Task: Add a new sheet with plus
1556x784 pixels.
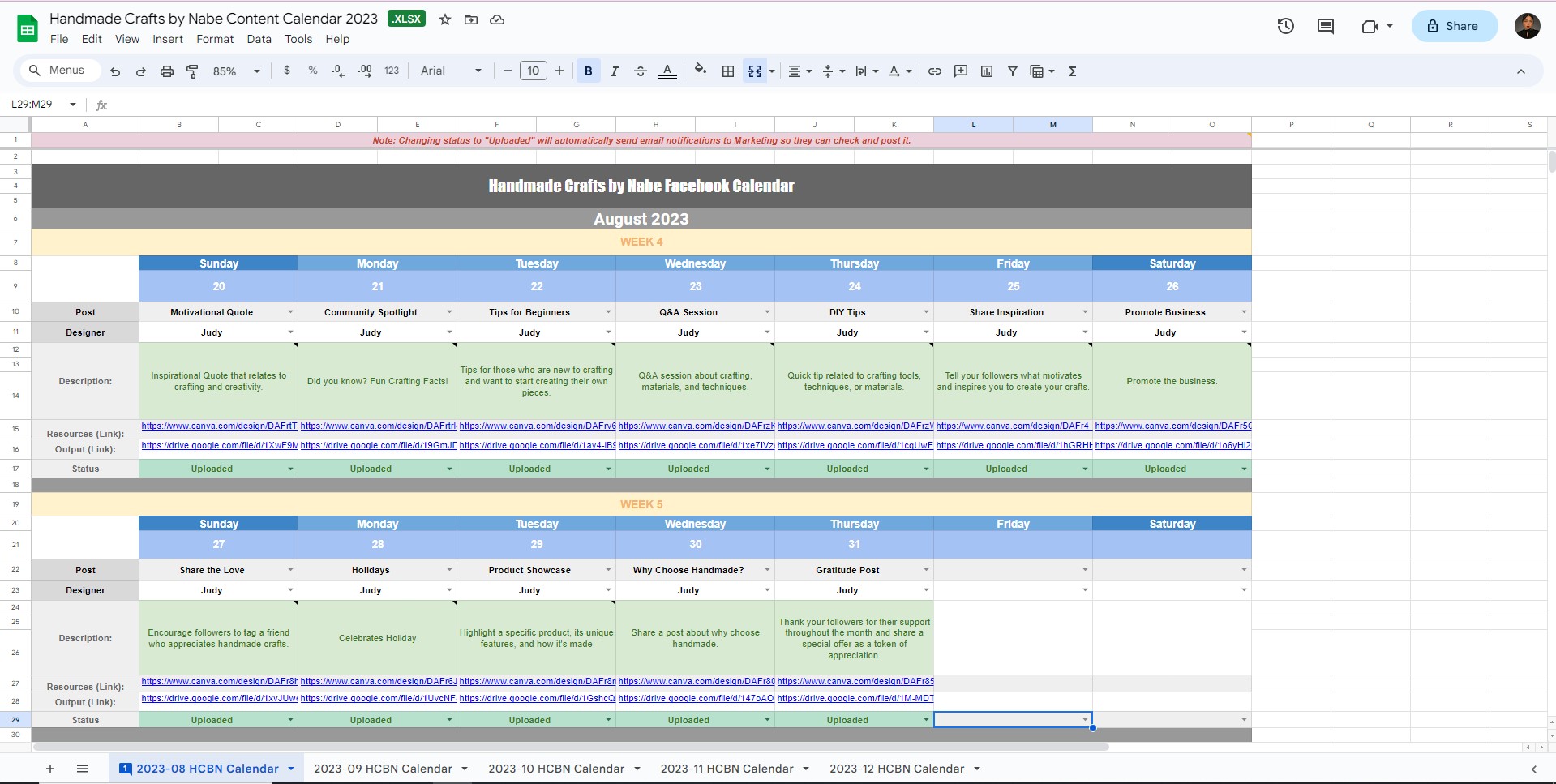Action: coord(50,769)
